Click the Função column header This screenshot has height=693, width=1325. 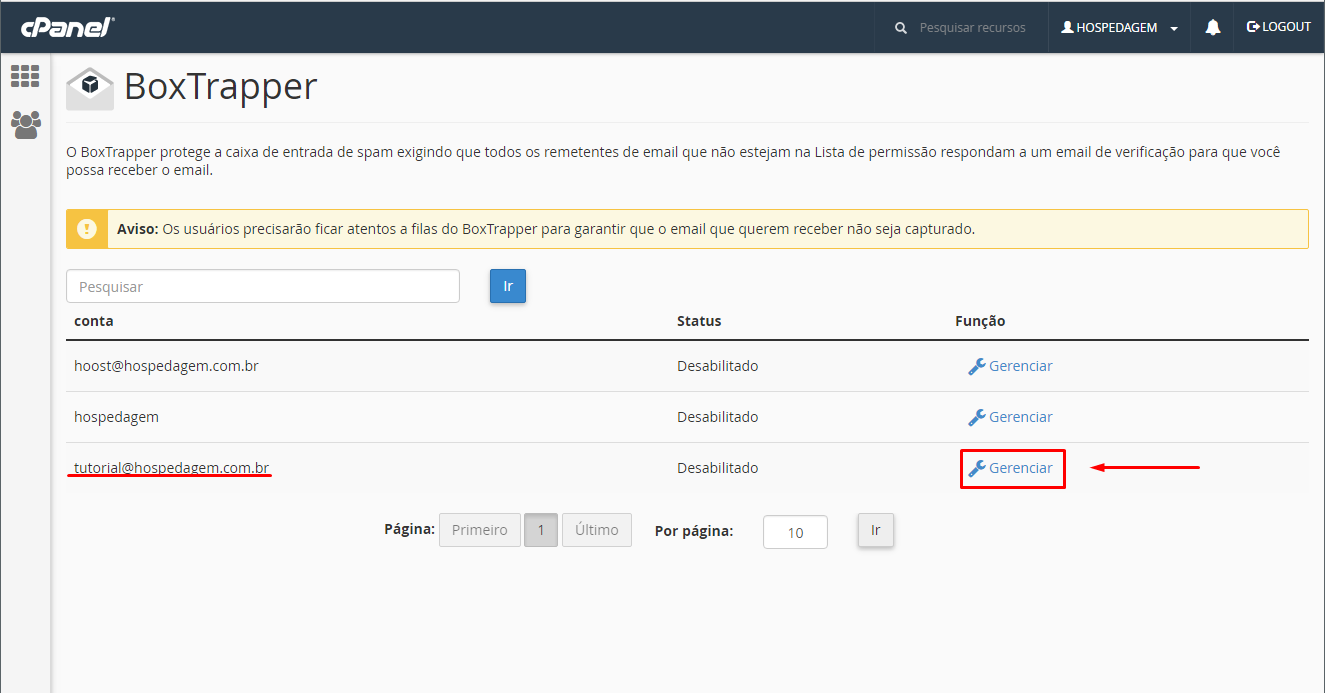coord(980,321)
